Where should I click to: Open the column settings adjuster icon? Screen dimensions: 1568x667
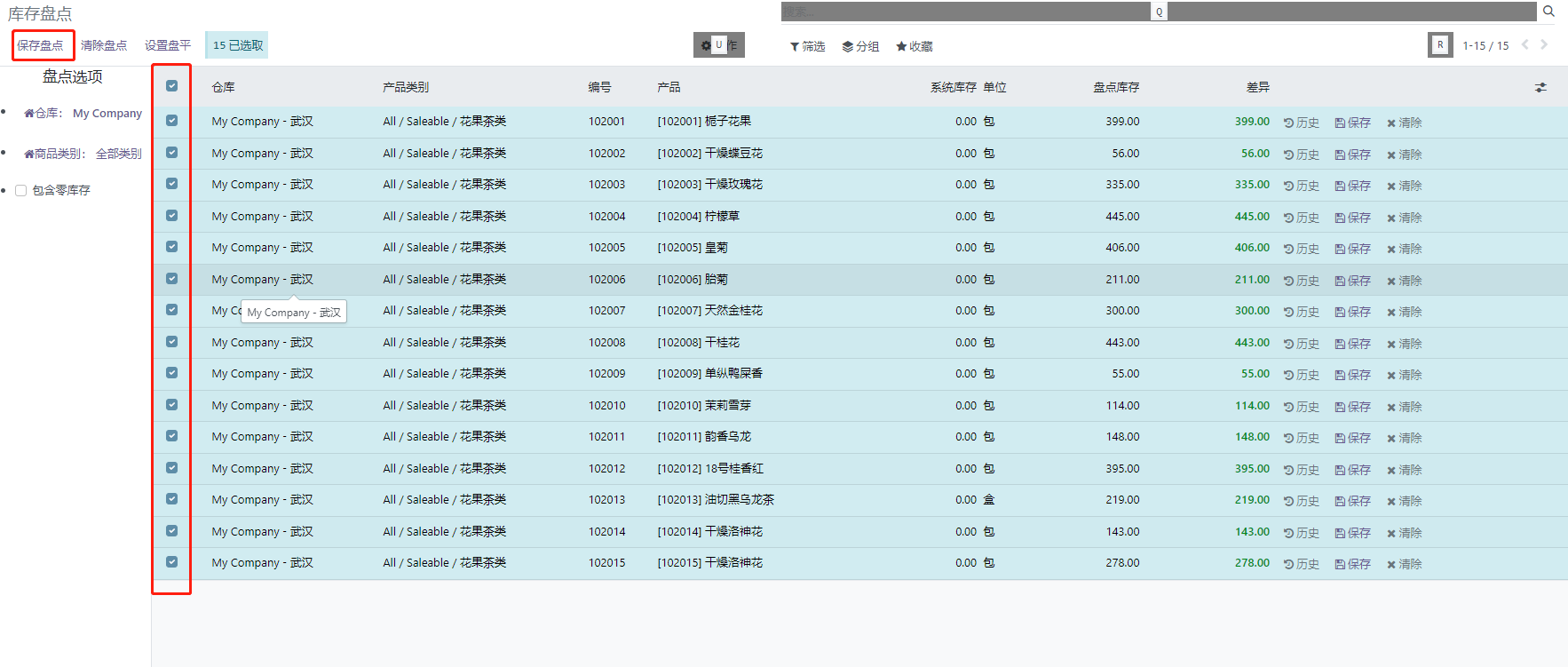coord(1540,87)
